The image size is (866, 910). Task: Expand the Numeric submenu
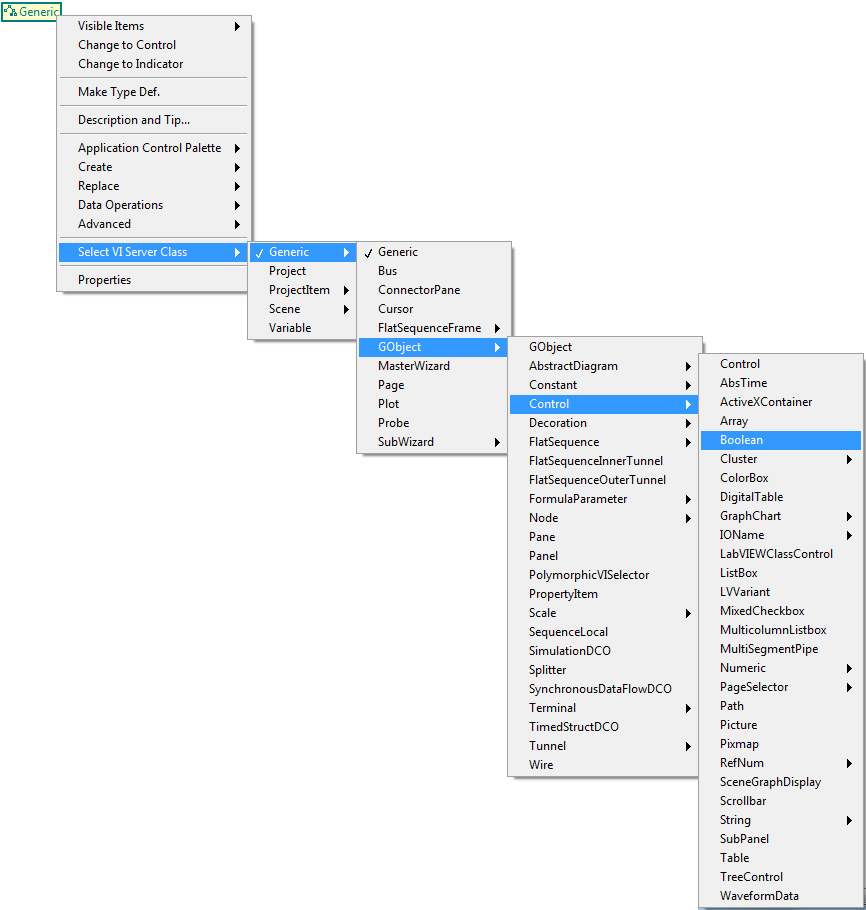click(781, 668)
